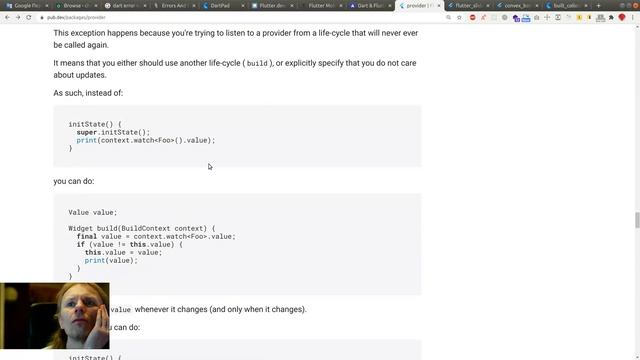Close the Google Flutter tab

pos(47,6)
